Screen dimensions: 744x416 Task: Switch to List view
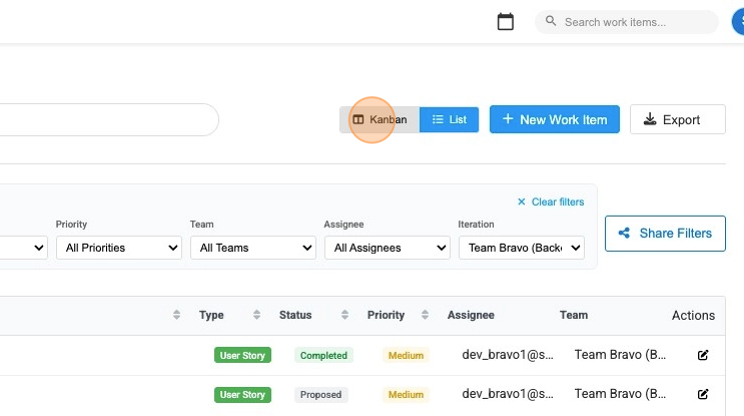coord(449,120)
